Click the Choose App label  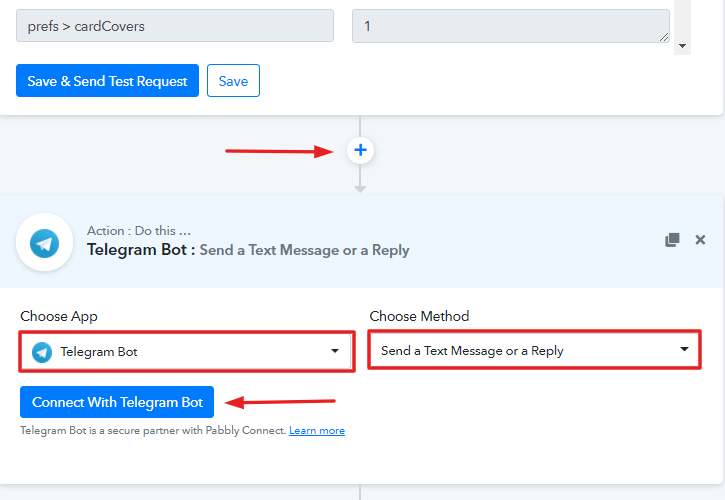tap(59, 316)
